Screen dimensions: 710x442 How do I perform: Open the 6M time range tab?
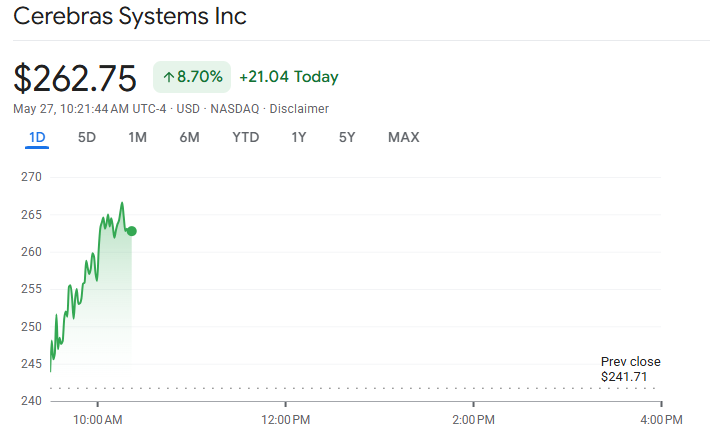coord(189,137)
